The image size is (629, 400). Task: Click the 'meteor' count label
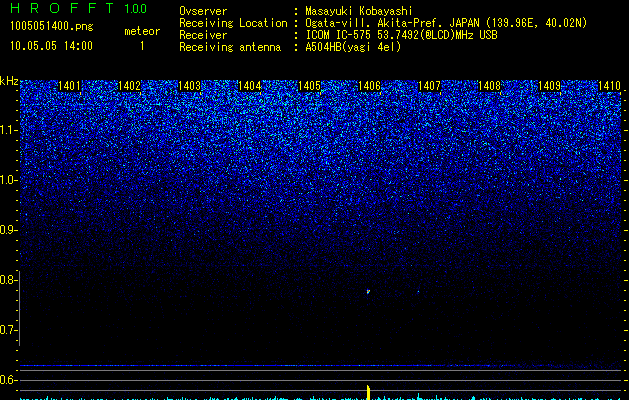(142, 31)
